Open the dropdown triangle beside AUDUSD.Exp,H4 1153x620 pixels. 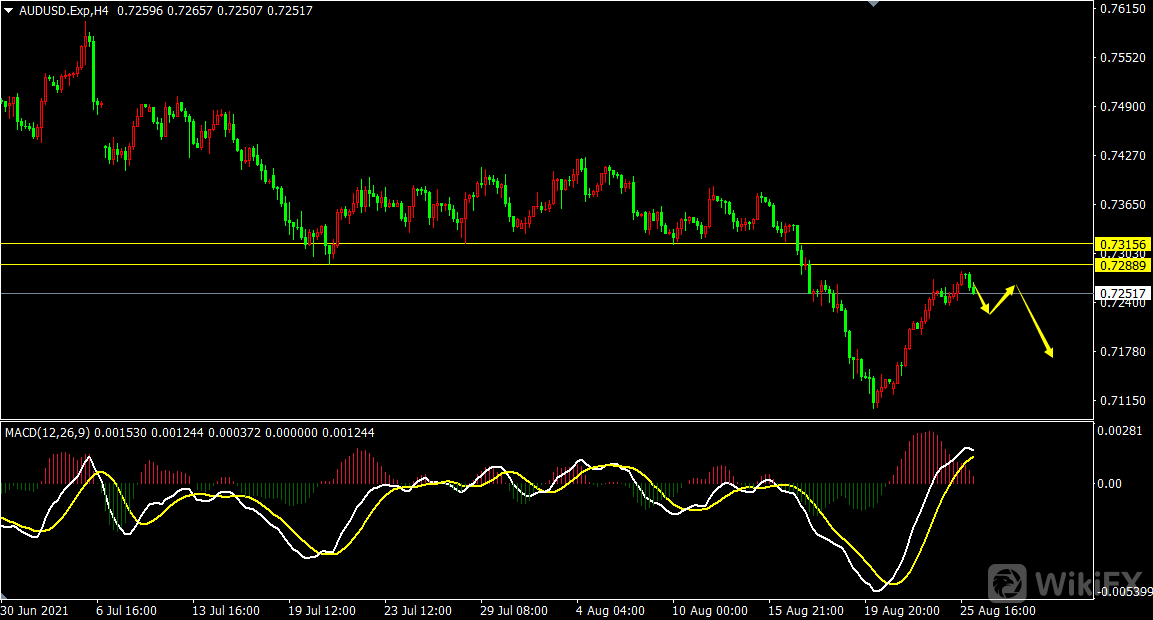(x=9, y=10)
